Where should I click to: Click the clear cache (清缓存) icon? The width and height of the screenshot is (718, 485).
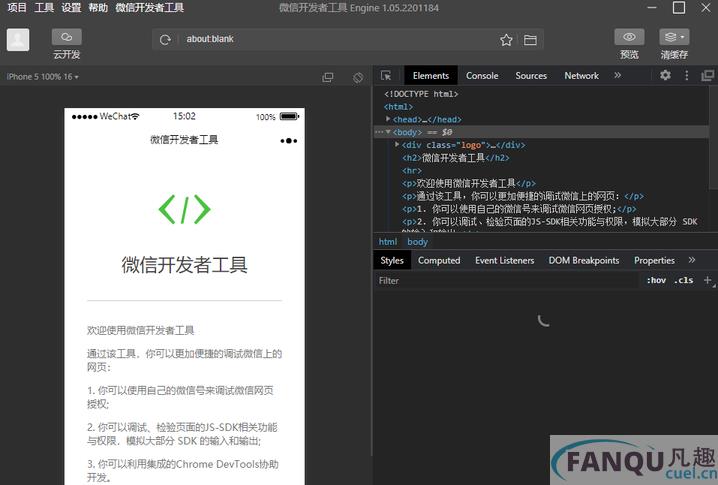[674, 37]
